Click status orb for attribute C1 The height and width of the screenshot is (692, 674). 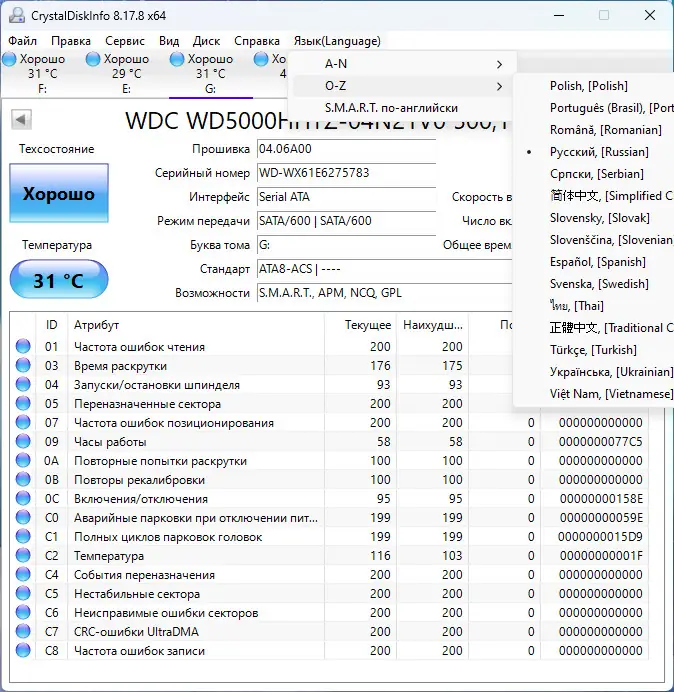click(x=23, y=536)
